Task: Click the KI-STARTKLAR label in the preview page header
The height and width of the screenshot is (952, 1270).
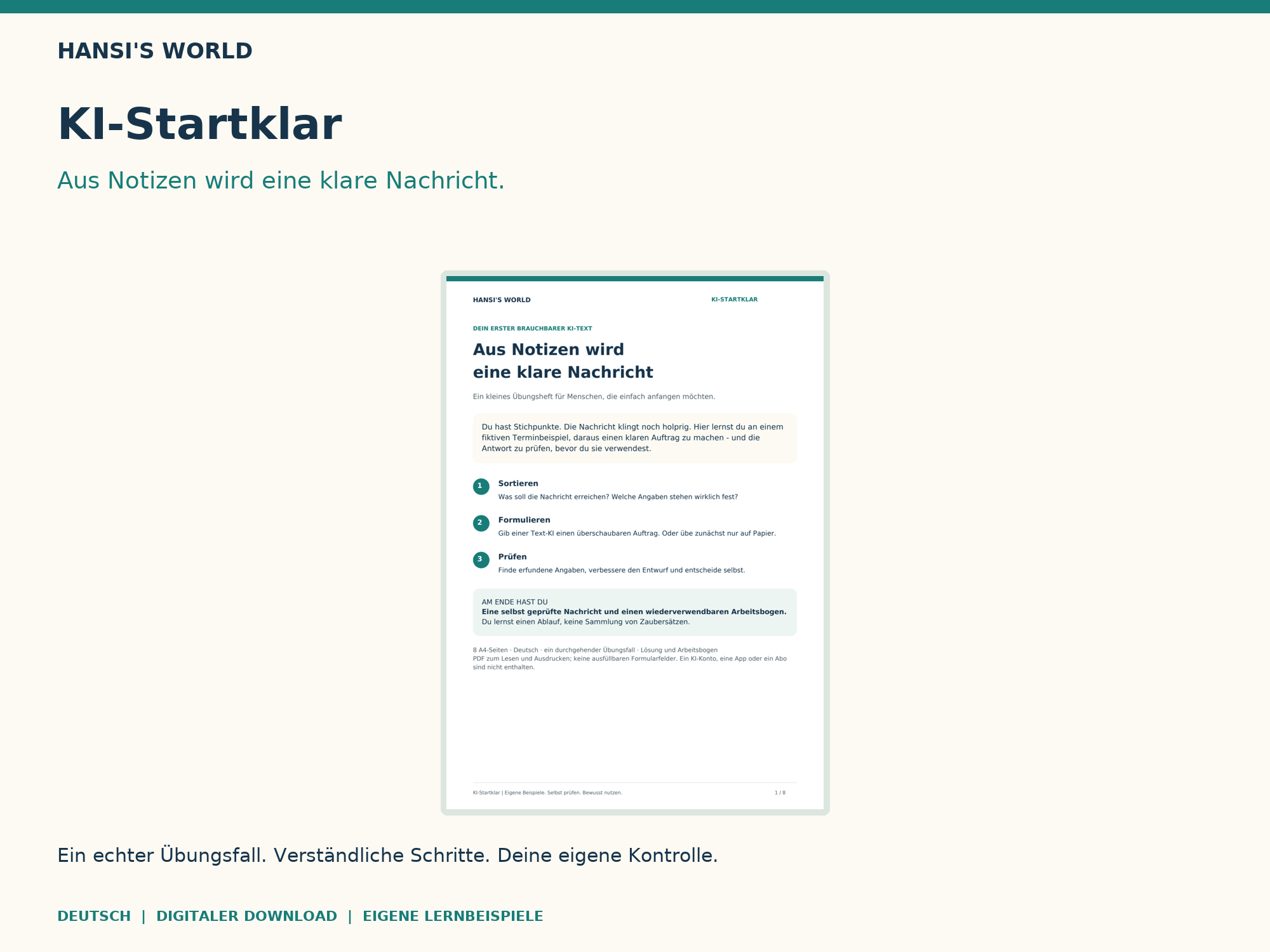Action: pos(734,300)
